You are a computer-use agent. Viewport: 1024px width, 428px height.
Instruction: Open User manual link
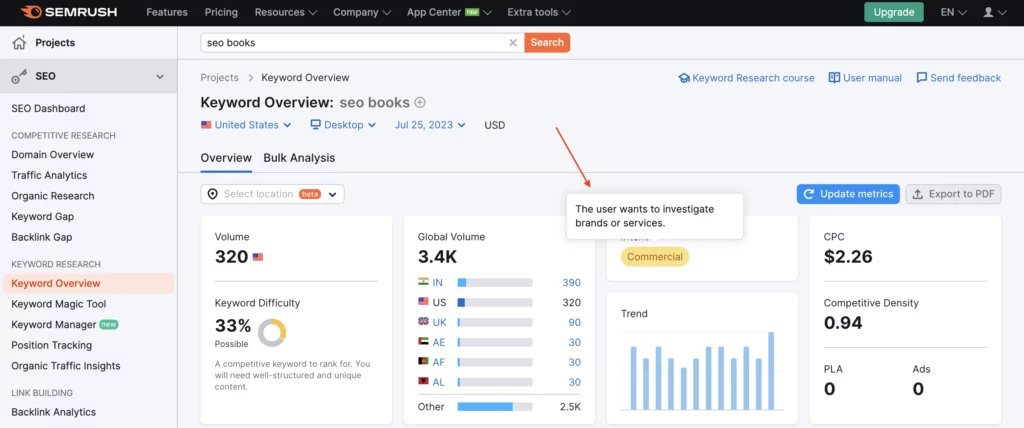click(865, 78)
